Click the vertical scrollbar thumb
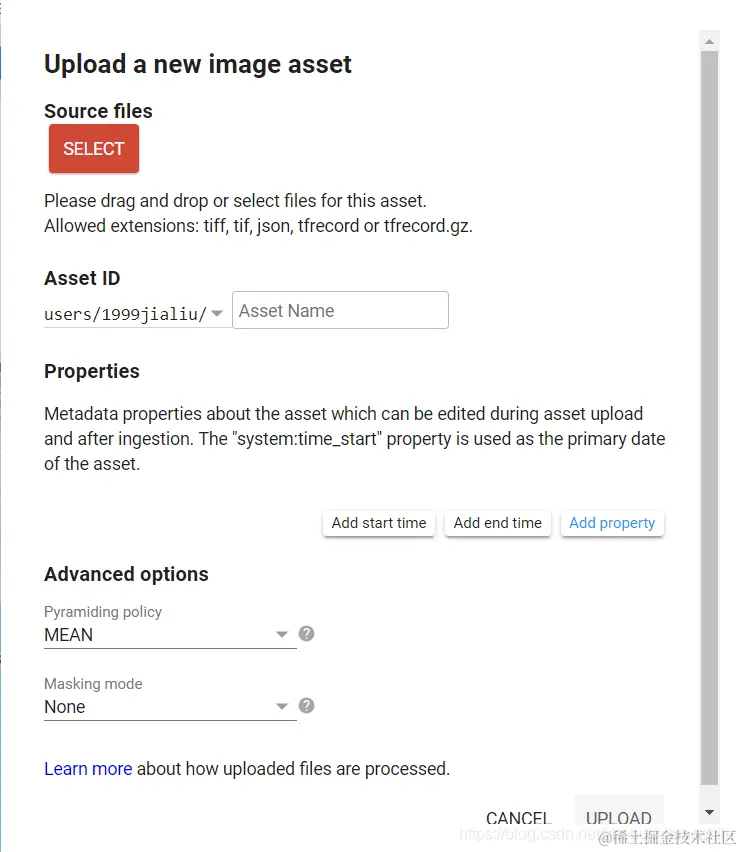 coord(709,418)
